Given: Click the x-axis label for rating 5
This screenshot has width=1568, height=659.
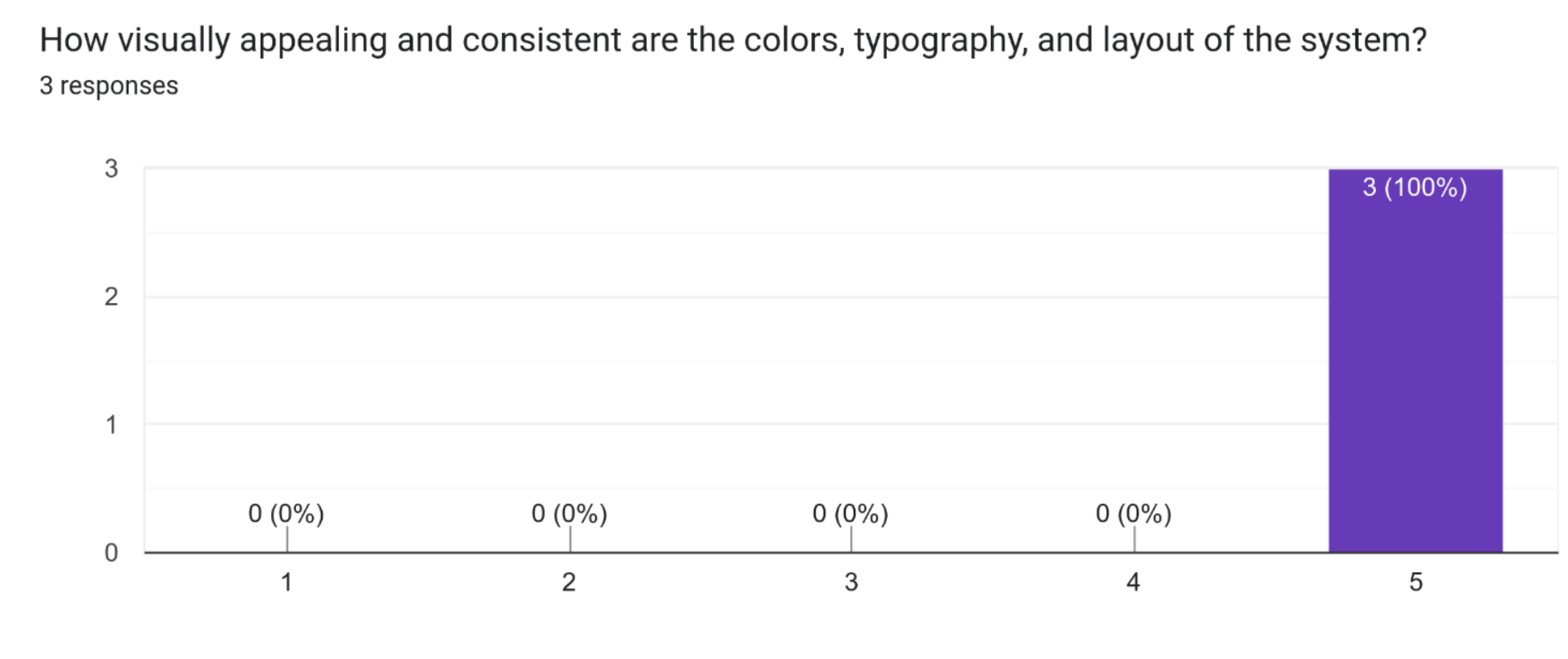Looking at the screenshot, I should coord(1415,582).
